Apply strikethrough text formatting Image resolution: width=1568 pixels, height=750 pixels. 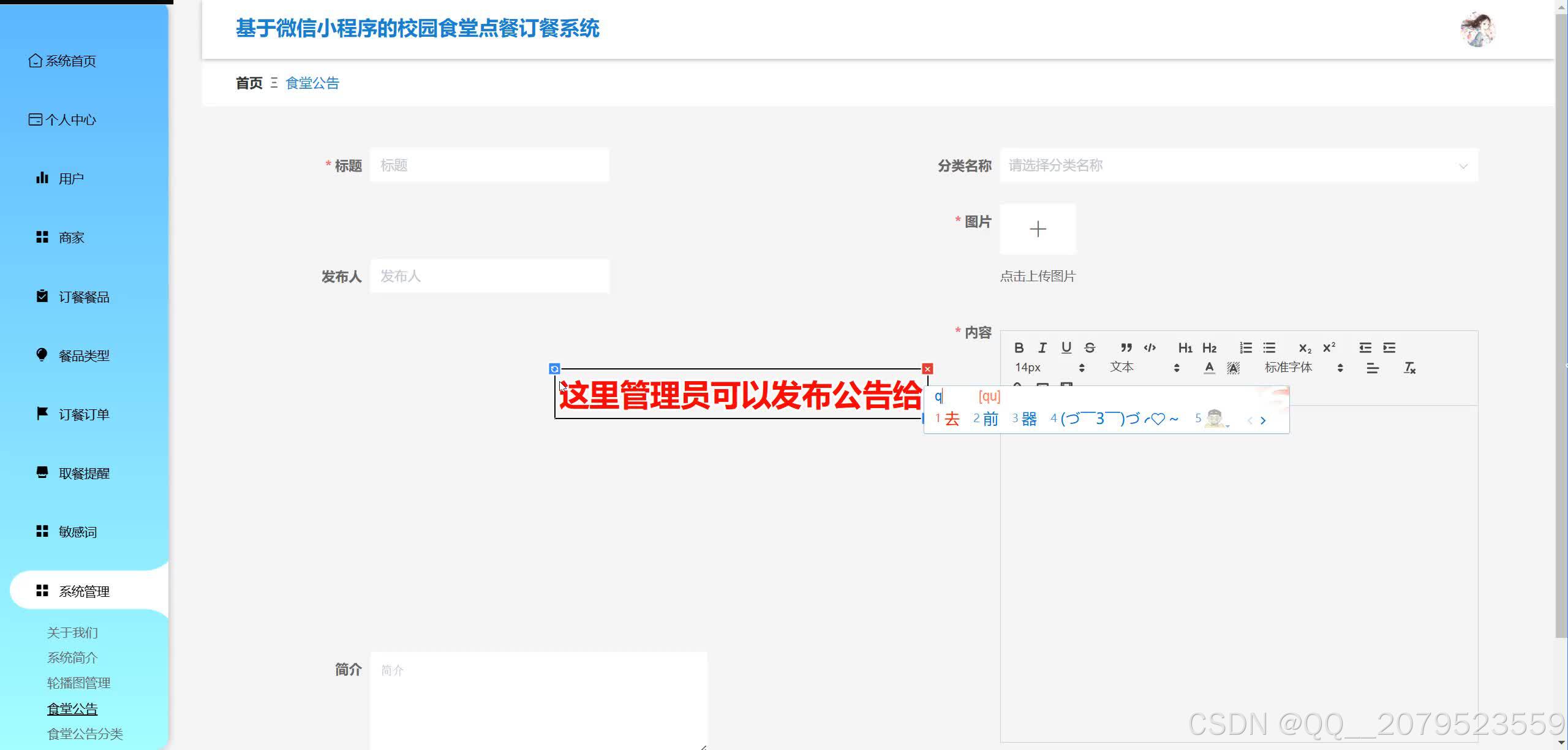click(1090, 348)
